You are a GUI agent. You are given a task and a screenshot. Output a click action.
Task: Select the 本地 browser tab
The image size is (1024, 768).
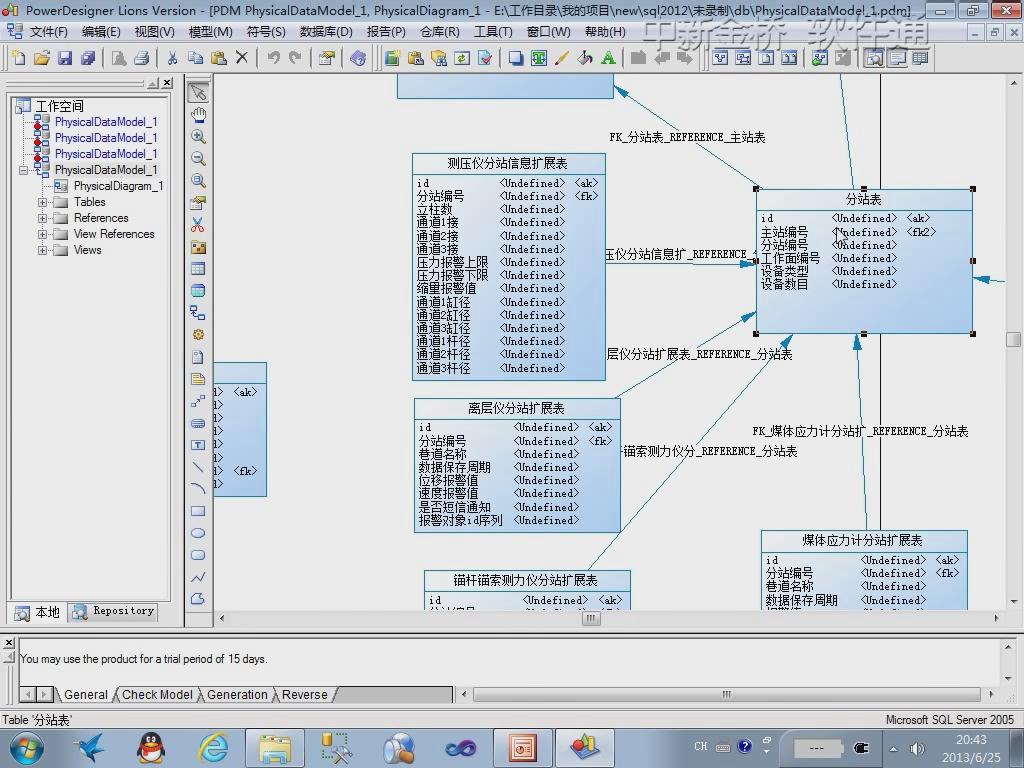coord(38,612)
